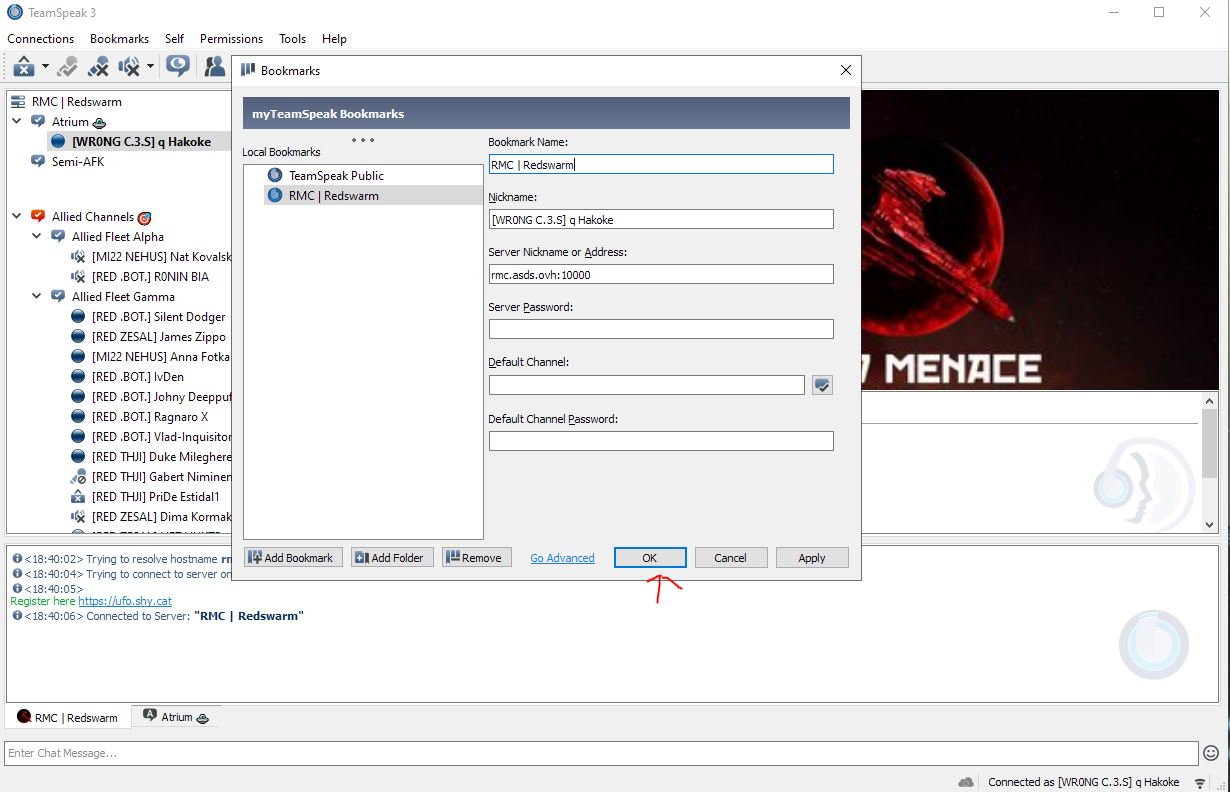Toggle Mute Speakers in the toolbar
1230x792 pixels.
click(x=130, y=67)
